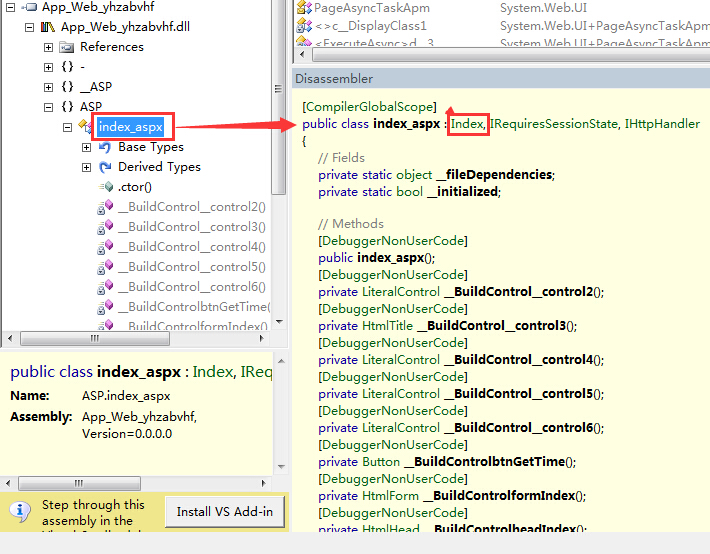
Task: Click the References folder icon
Action: tap(67, 47)
